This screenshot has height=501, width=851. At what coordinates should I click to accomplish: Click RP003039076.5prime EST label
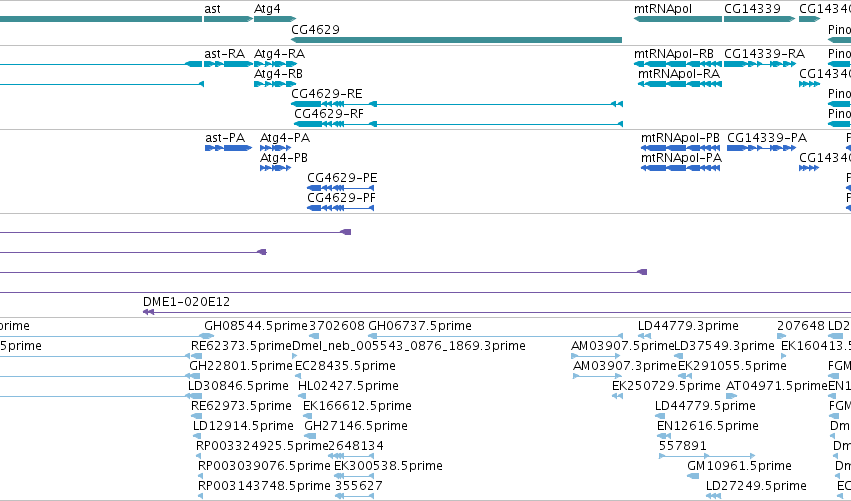click(264, 467)
